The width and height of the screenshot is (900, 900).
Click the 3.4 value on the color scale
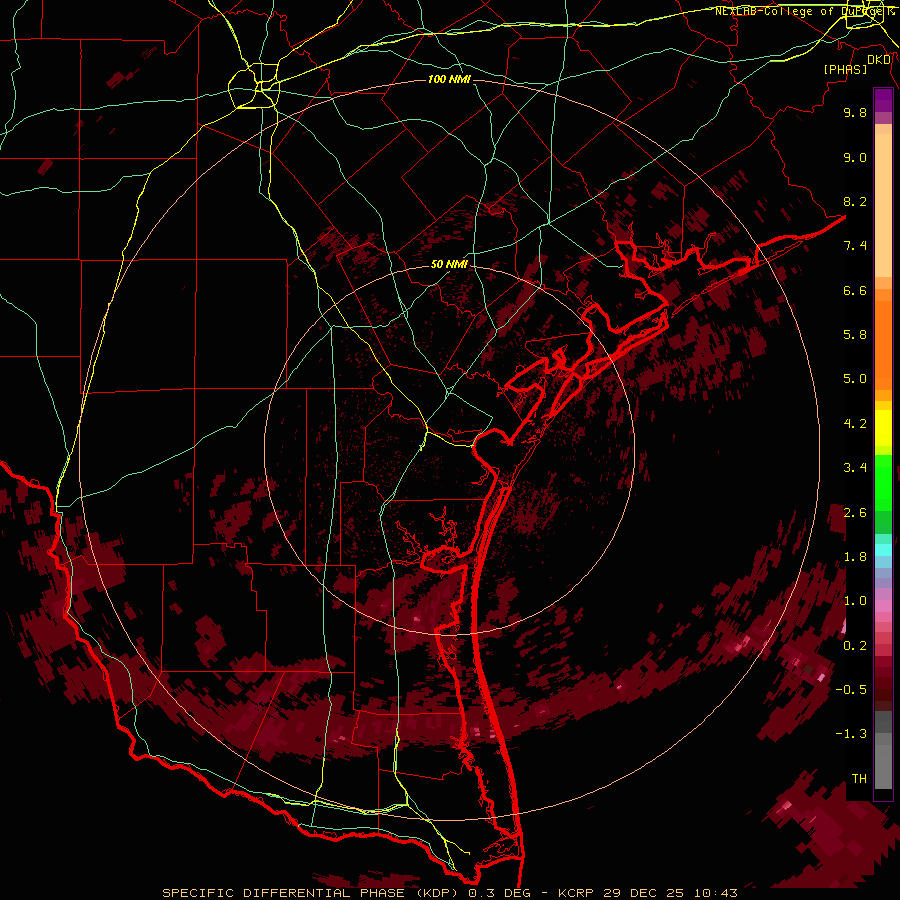[x=855, y=468]
